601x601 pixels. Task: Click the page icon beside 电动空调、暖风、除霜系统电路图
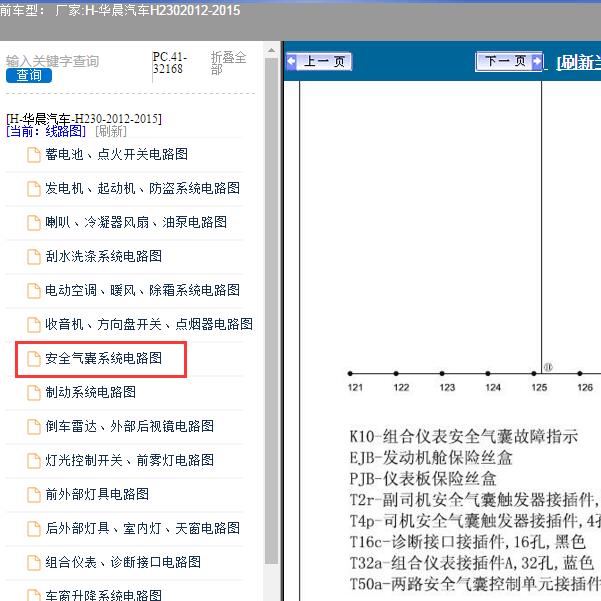[x=35, y=290]
